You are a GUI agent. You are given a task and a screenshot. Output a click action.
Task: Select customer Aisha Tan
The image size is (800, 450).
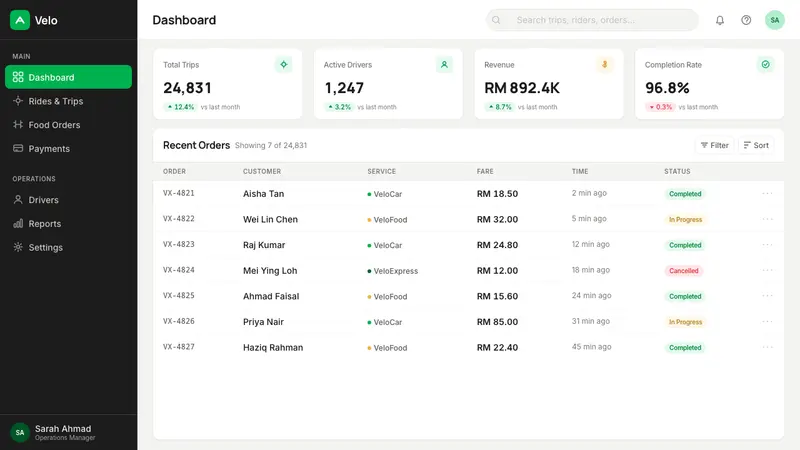pos(263,194)
